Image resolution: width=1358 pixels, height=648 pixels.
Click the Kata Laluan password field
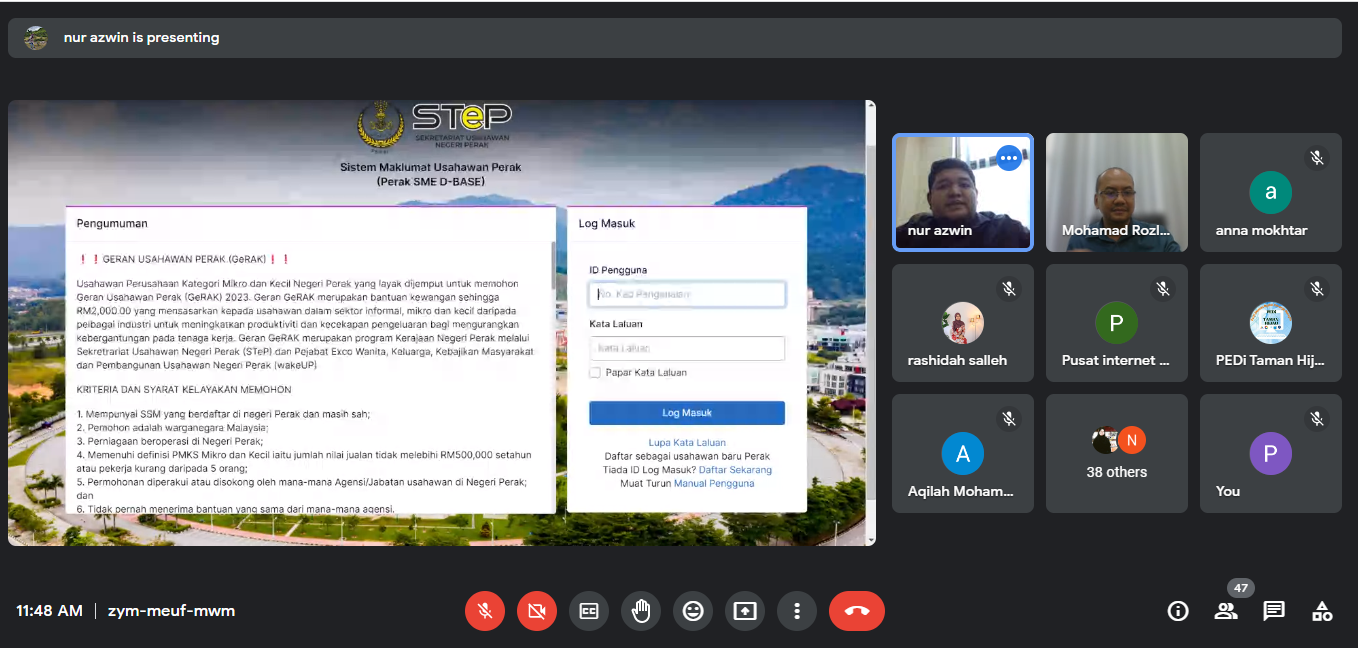687,348
